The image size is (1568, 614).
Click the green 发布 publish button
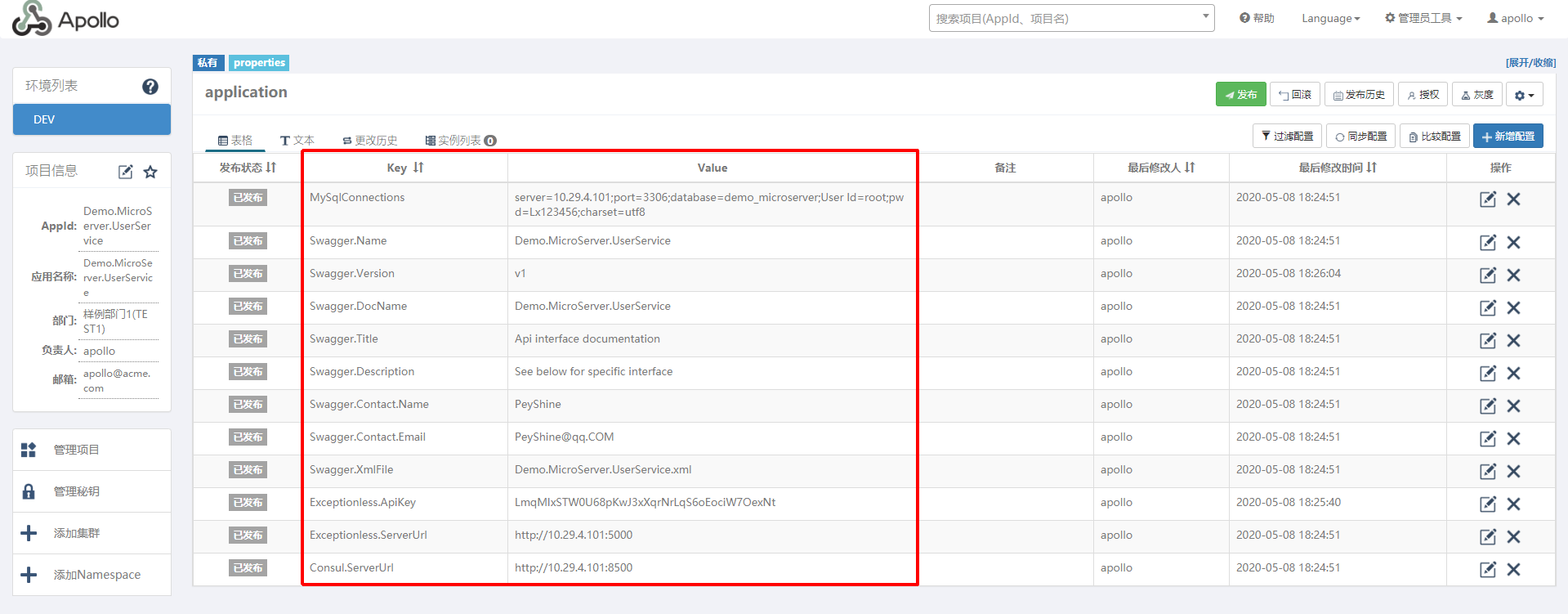(1240, 95)
